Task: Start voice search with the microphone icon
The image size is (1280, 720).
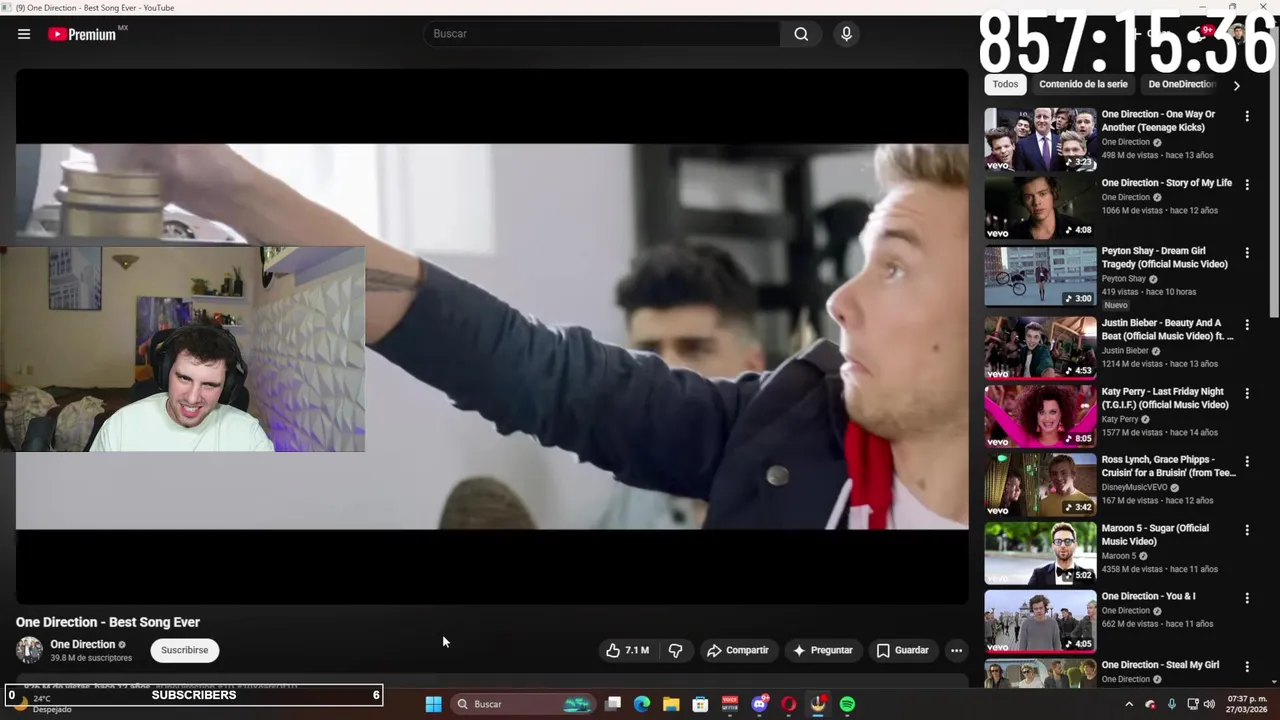Action: [846, 34]
